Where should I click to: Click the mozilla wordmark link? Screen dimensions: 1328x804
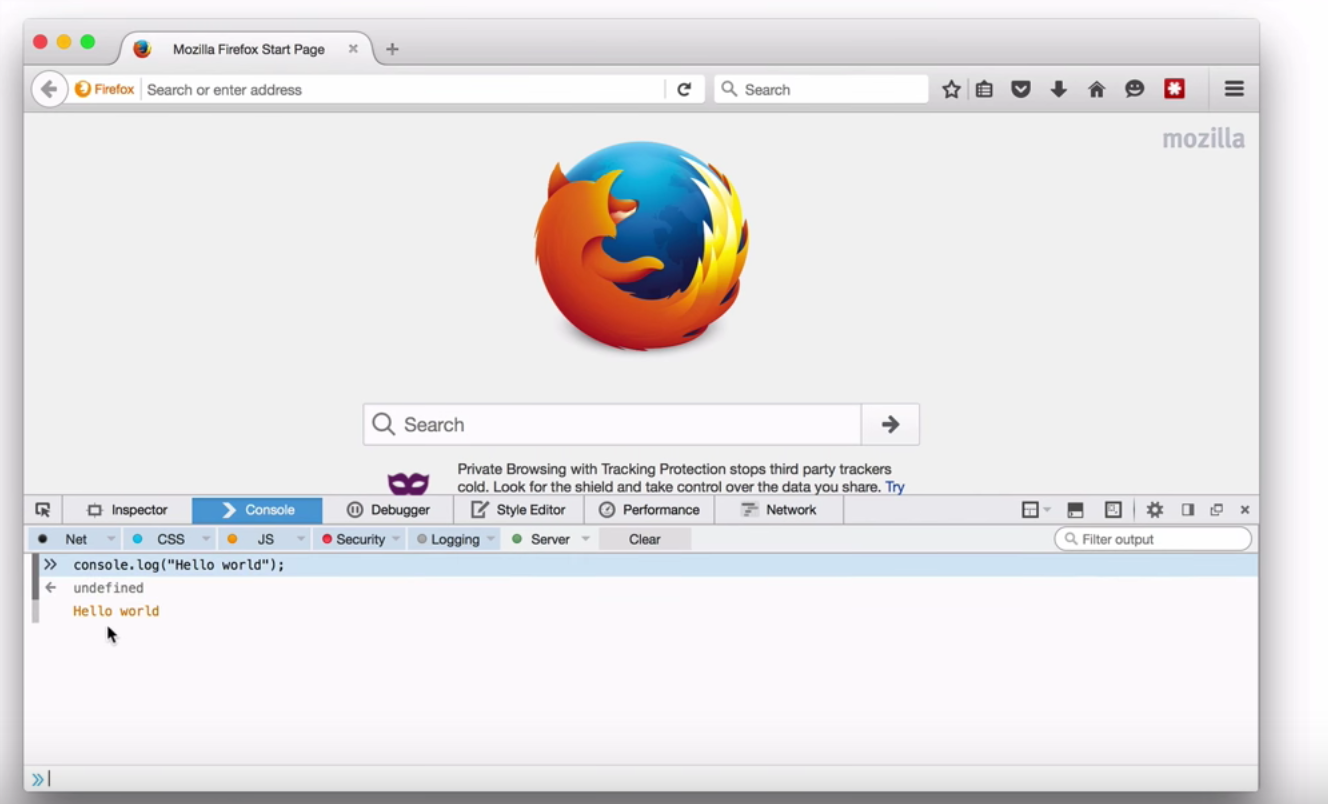tap(1203, 138)
